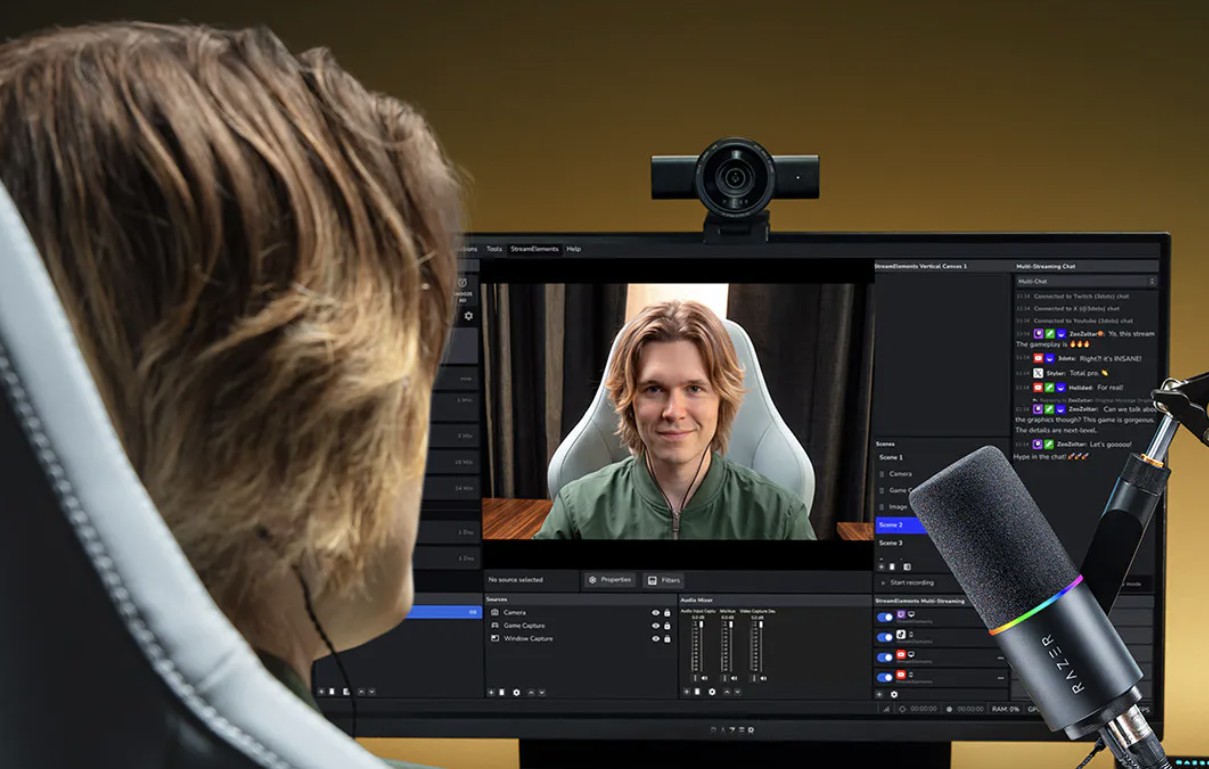The image size is (1209, 769).
Task: Mute the Audio Input Capture speaker icon
Action: pos(705,678)
